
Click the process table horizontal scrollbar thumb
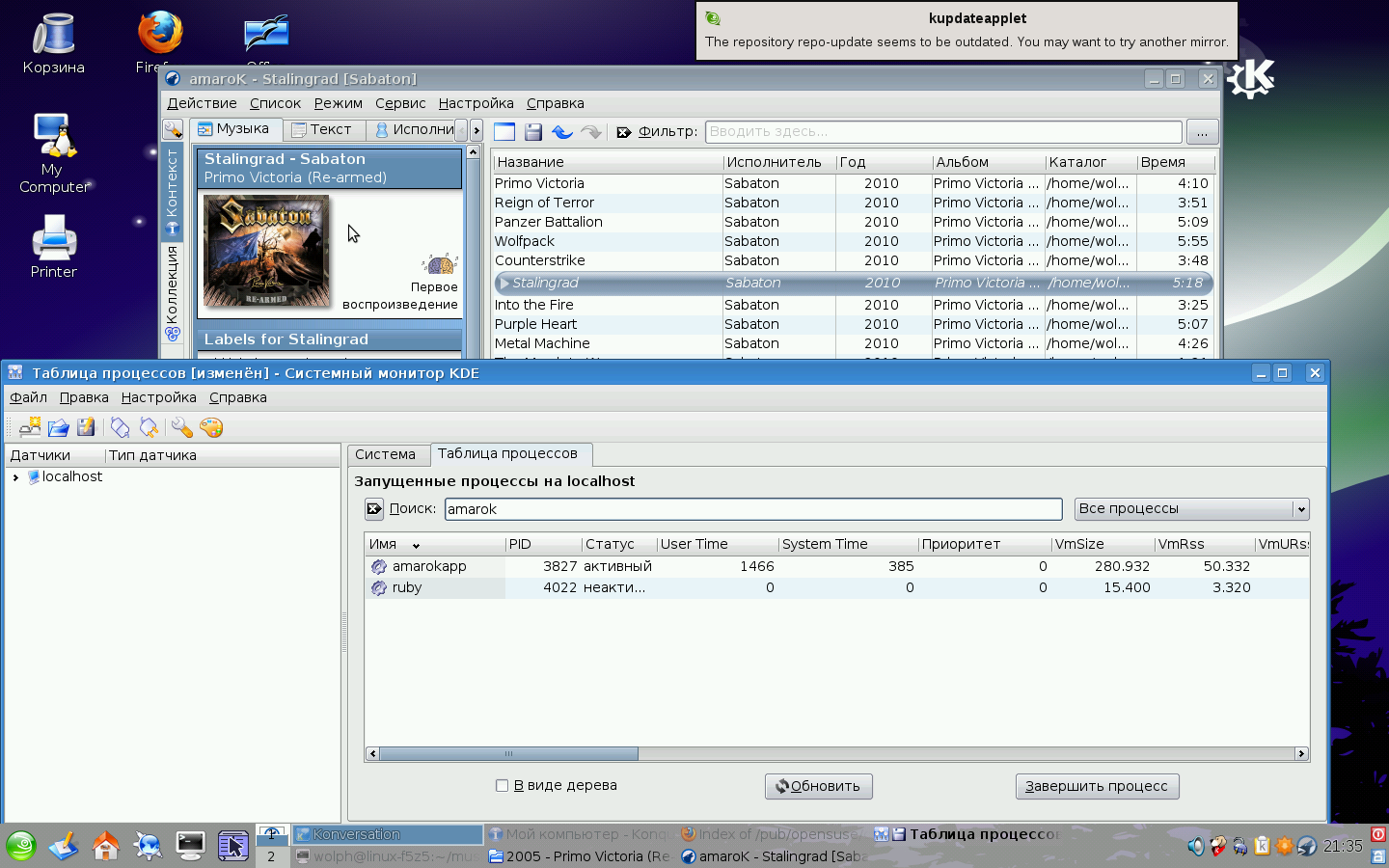point(508,754)
